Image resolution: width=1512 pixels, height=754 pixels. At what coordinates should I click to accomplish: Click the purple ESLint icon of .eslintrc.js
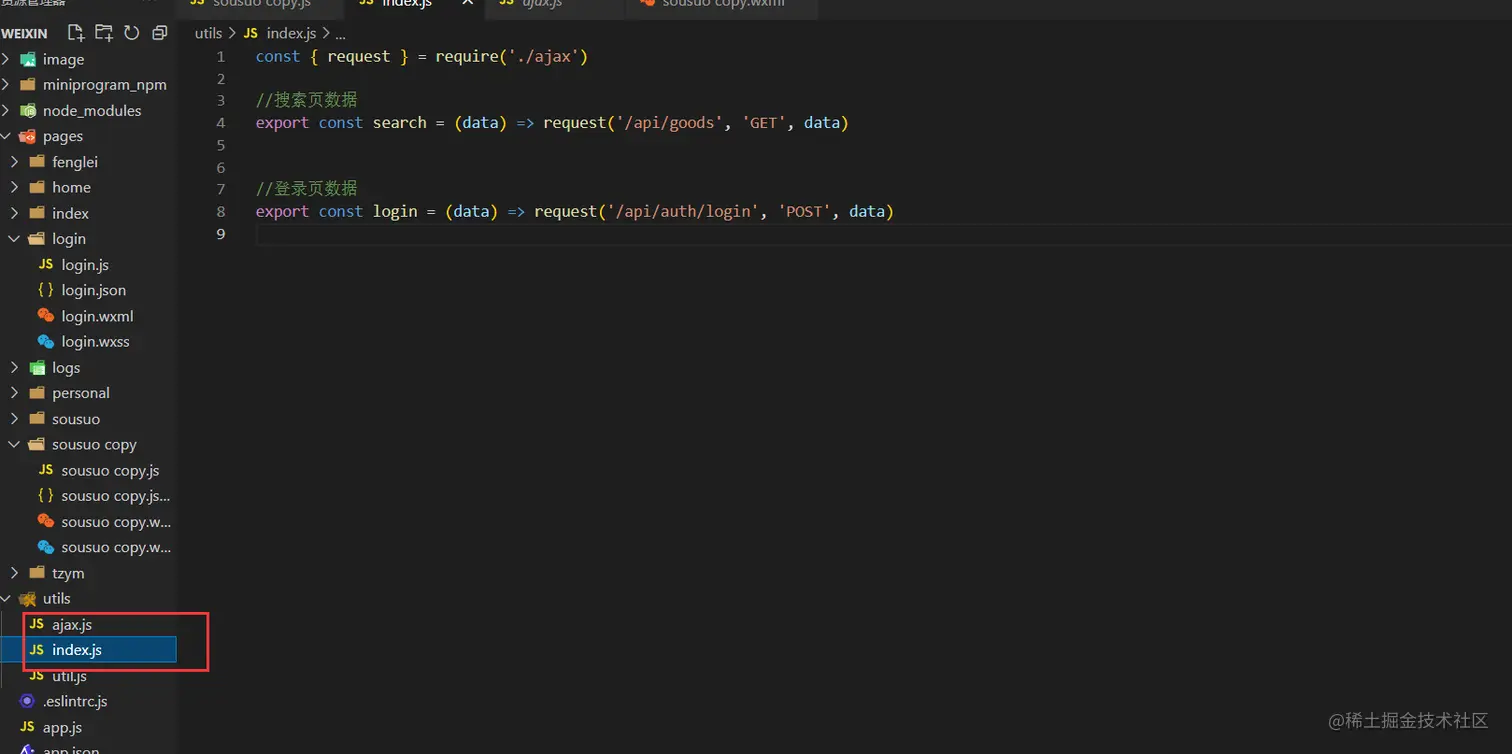click(x=28, y=702)
